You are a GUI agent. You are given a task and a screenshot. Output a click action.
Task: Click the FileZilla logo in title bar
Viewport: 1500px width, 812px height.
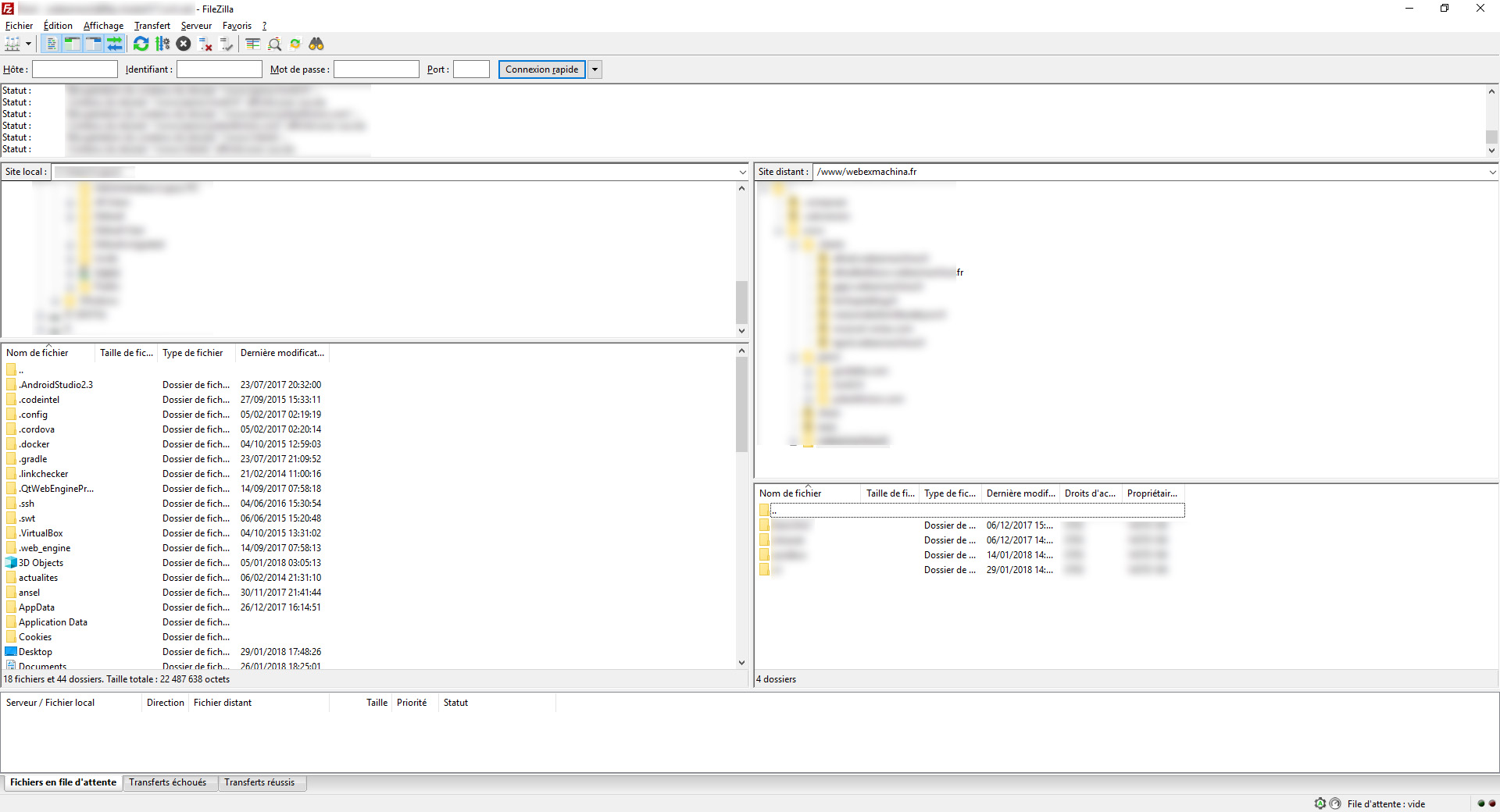(x=8, y=9)
